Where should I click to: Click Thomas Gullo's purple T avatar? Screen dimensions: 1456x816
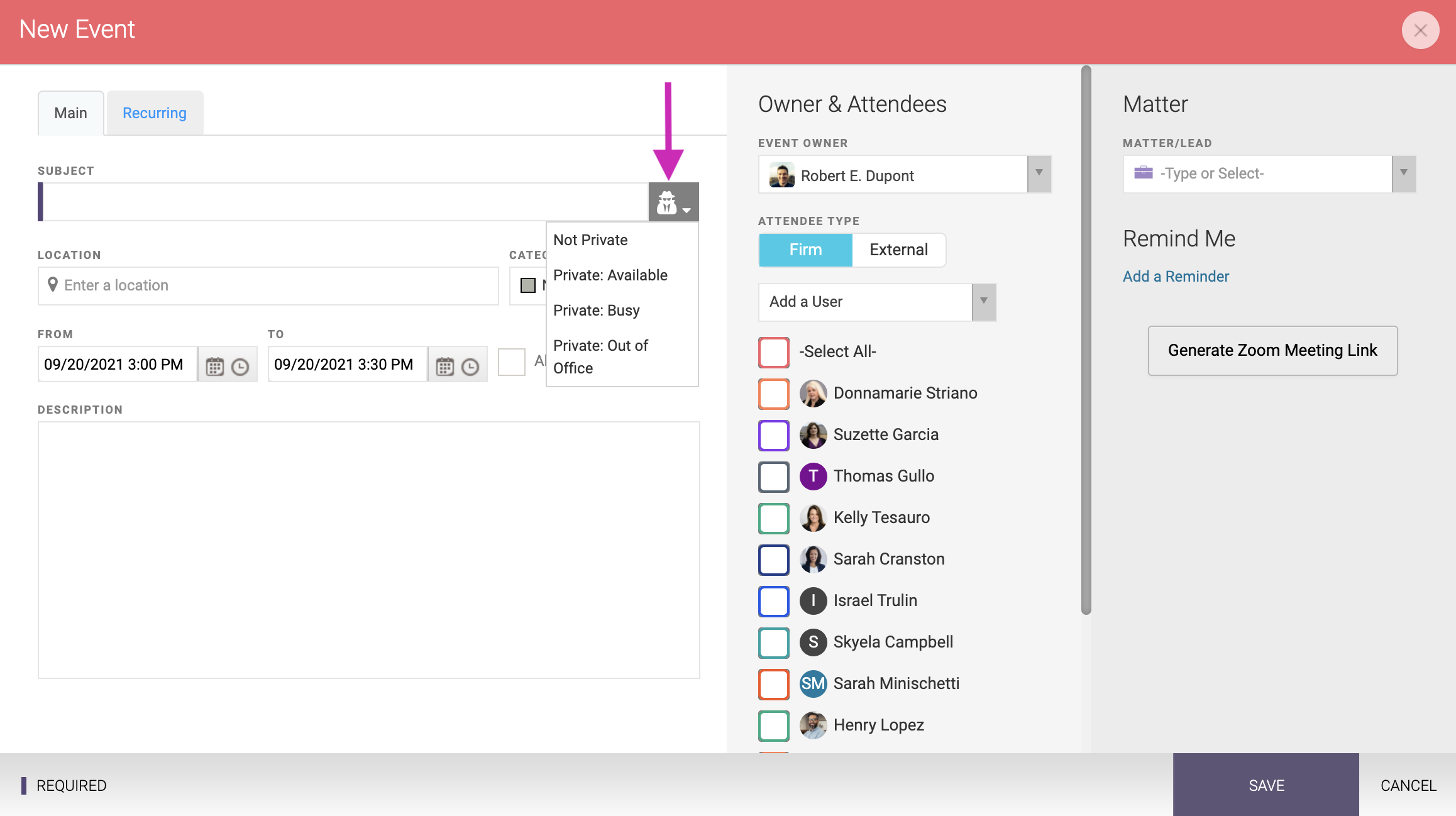click(x=813, y=477)
